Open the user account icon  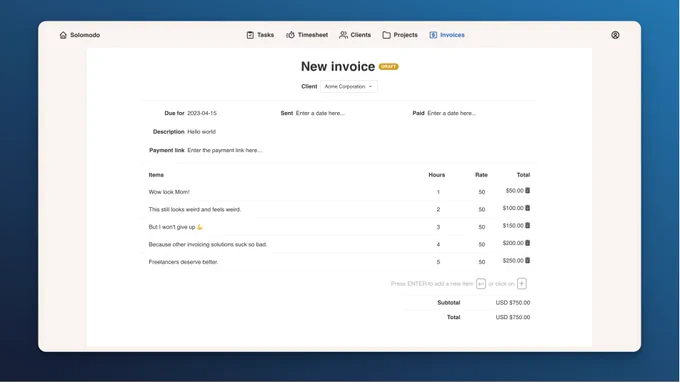tap(615, 35)
